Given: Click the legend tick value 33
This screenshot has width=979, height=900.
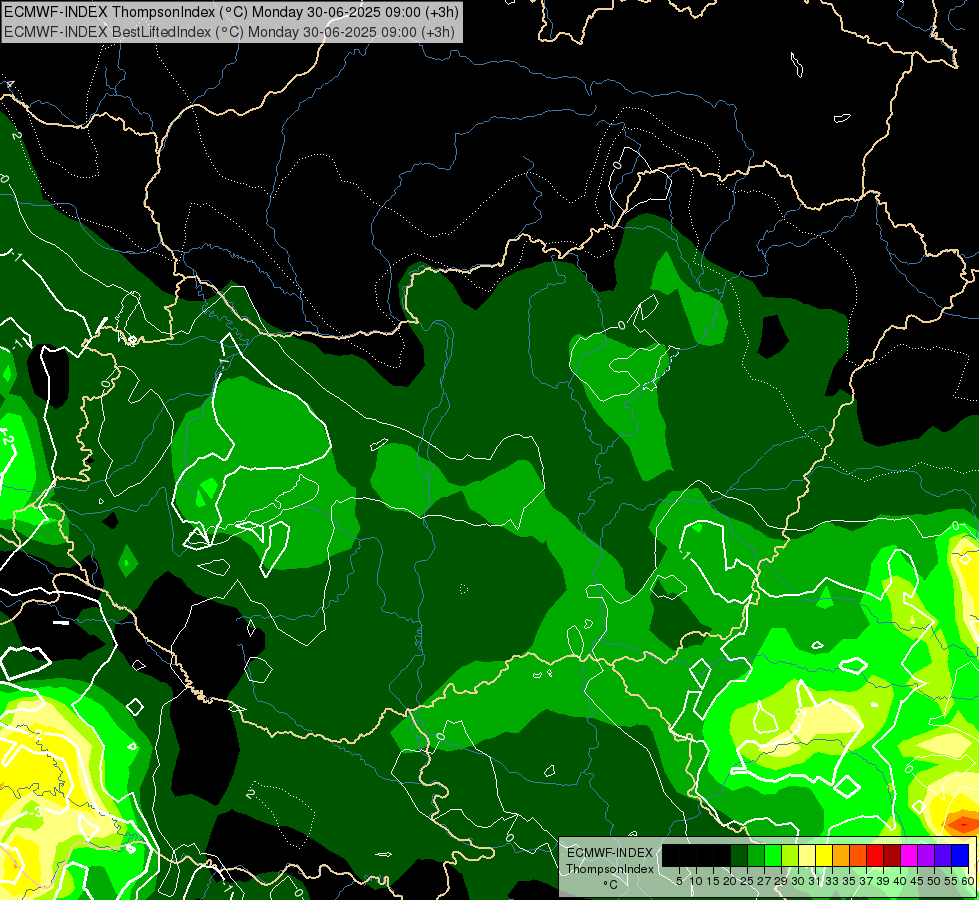Looking at the screenshot, I should (832, 881).
